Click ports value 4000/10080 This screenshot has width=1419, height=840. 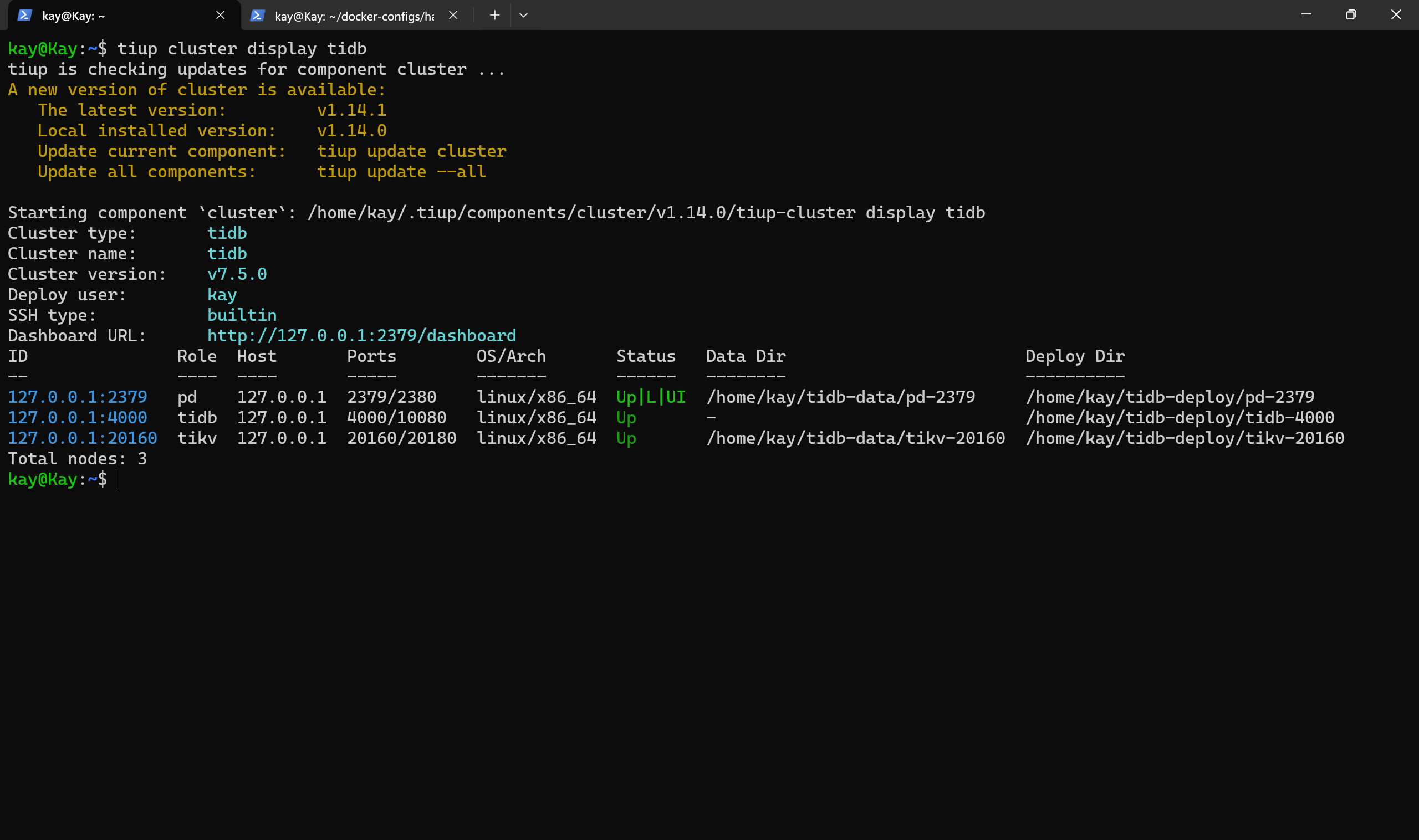click(396, 418)
